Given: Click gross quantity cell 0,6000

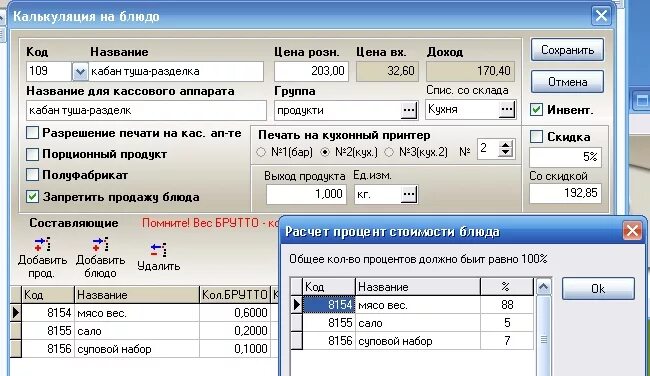Looking at the screenshot, I should pos(235,313).
